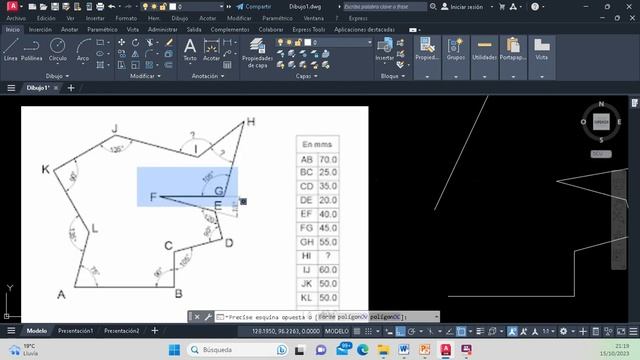Screen dimensions: 640x360
Task: Expand the Capas panel
Action: point(307,76)
